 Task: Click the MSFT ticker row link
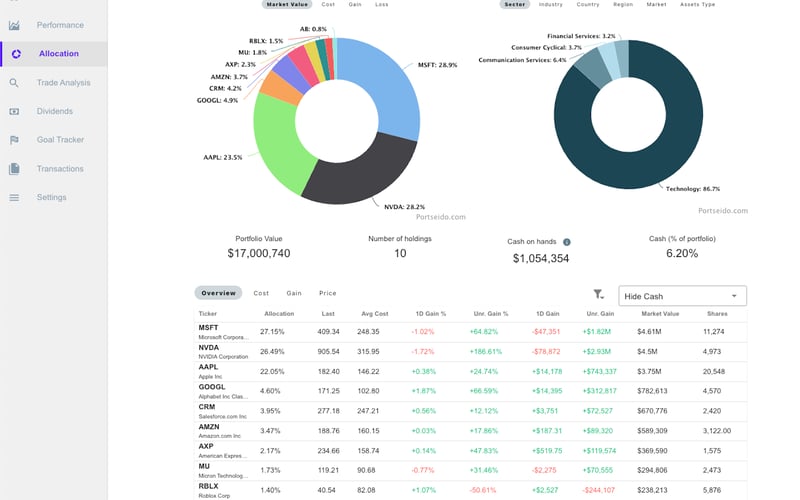pyautogui.click(x=208, y=328)
